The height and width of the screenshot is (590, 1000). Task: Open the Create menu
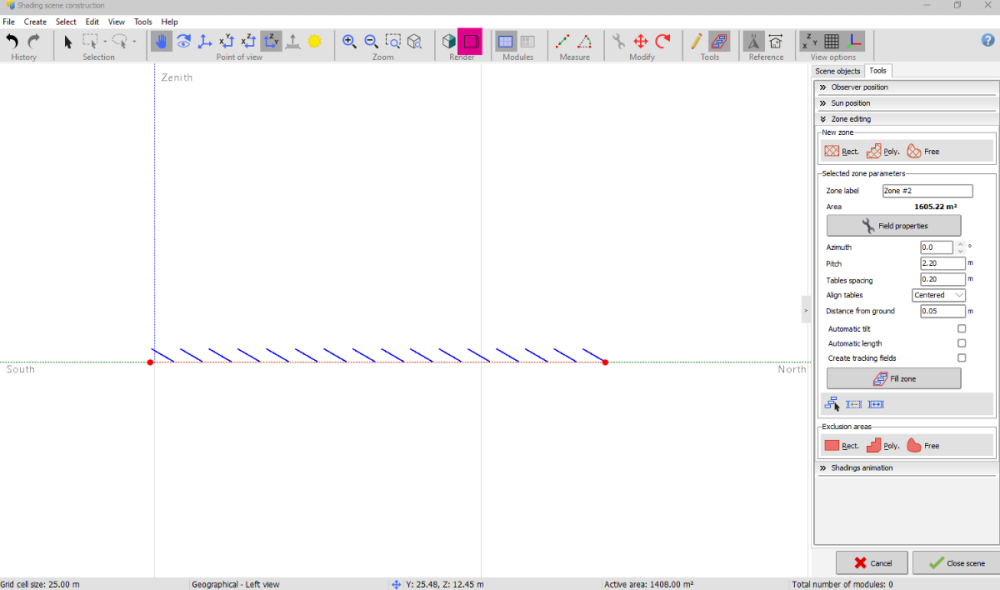35,21
